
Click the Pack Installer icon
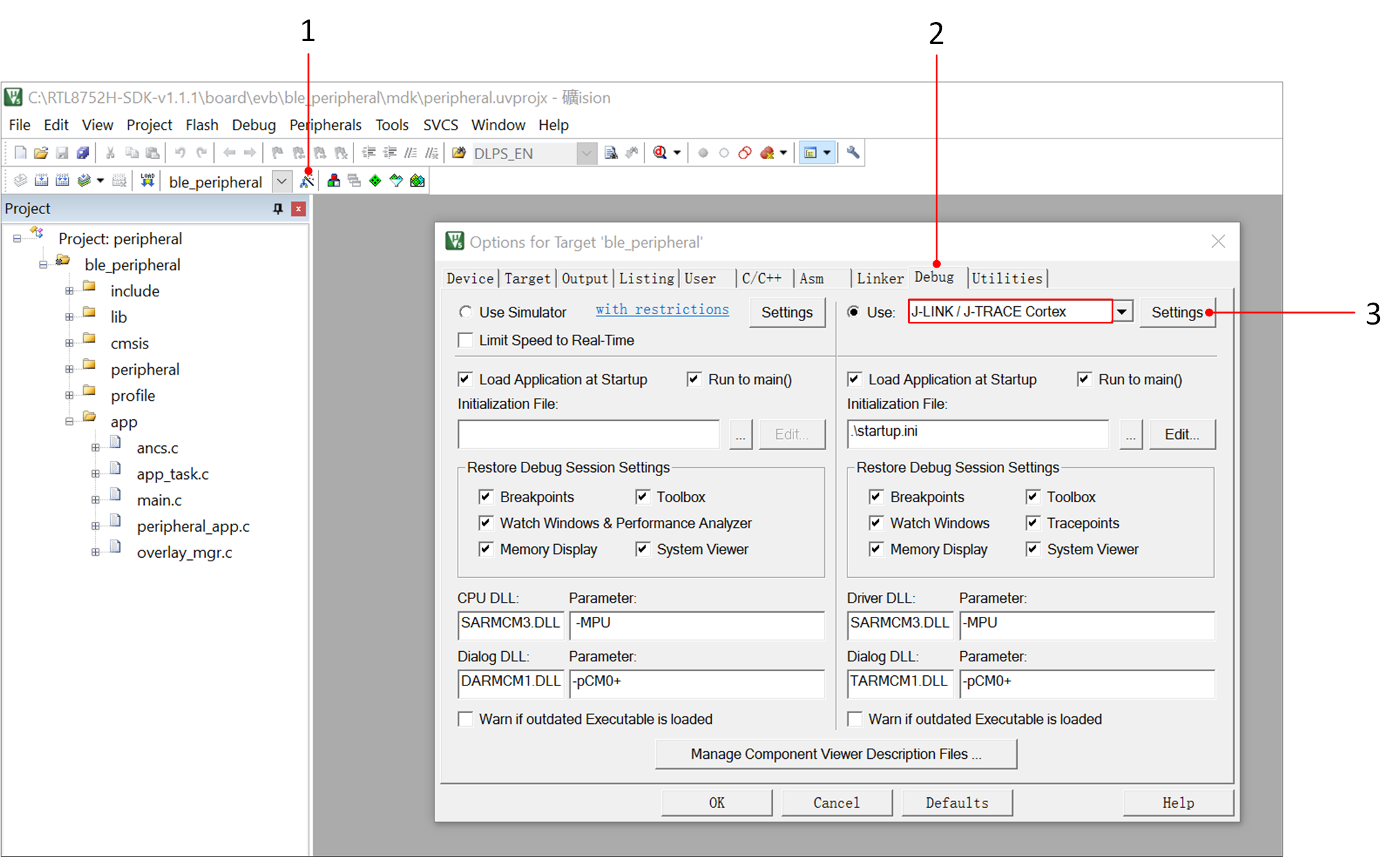417,181
